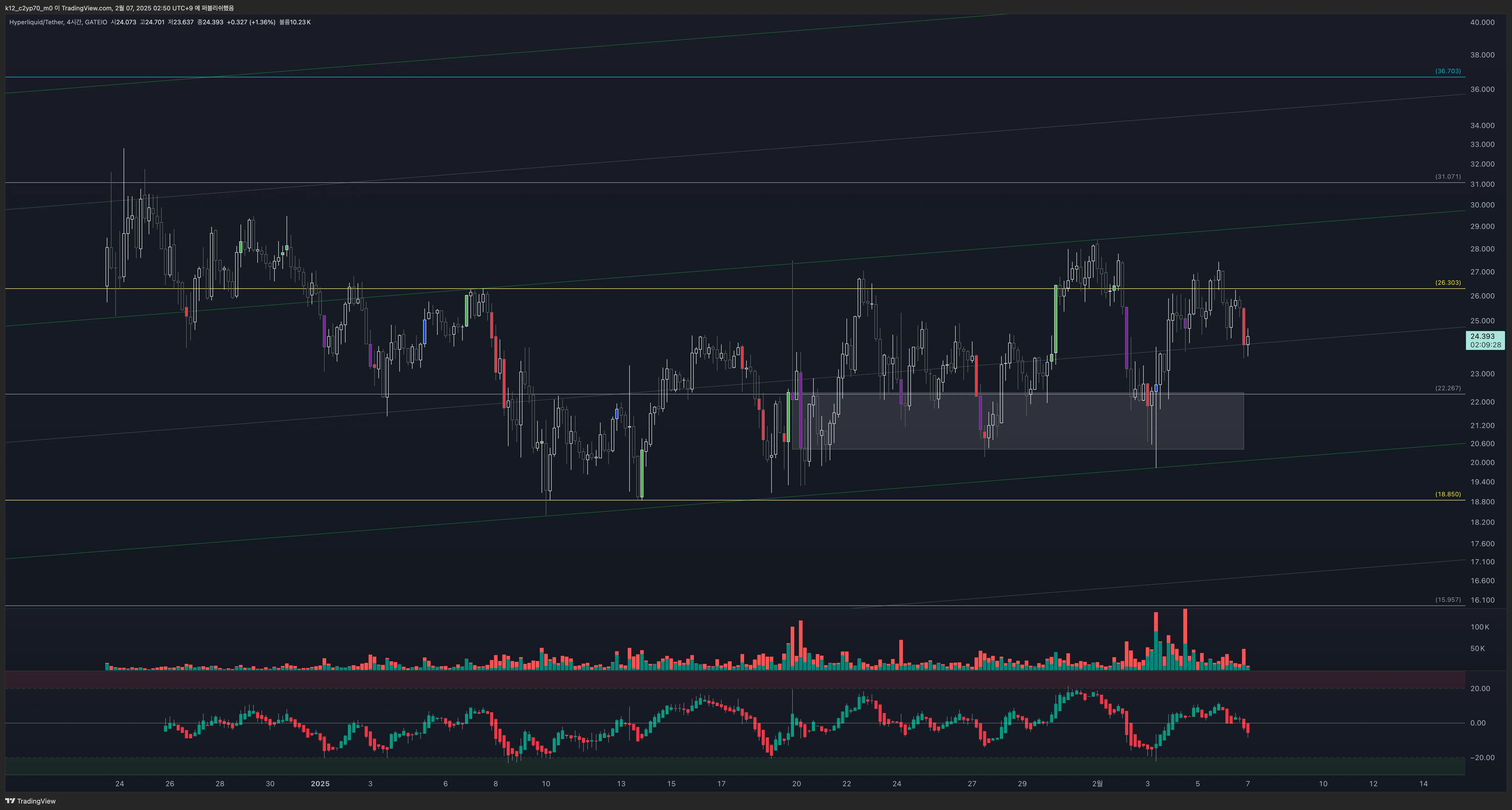Click the open value 시24.073 in legend
This screenshot has width=1512, height=810.
pos(123,22)
